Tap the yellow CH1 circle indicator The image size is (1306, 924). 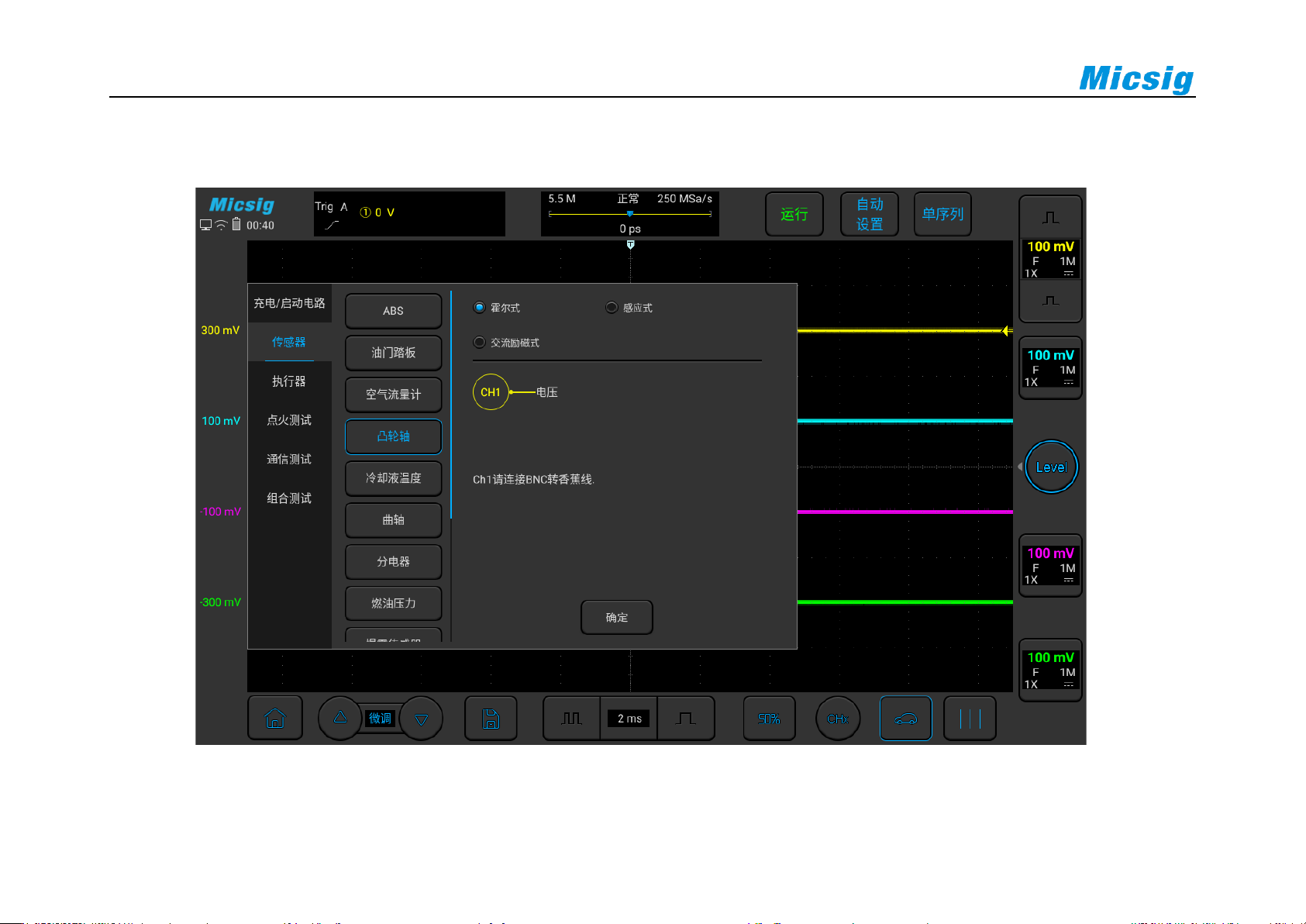491,392
